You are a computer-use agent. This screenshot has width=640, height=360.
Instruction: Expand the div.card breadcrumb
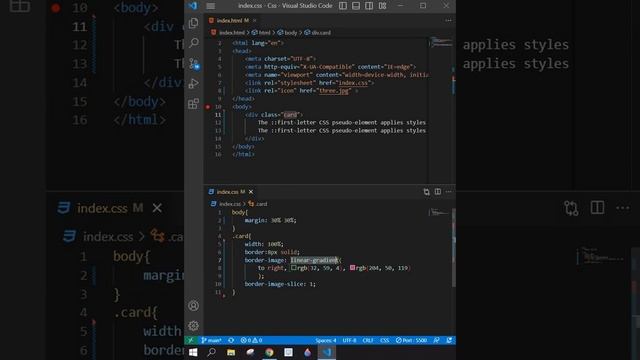(x=318, y=33)
